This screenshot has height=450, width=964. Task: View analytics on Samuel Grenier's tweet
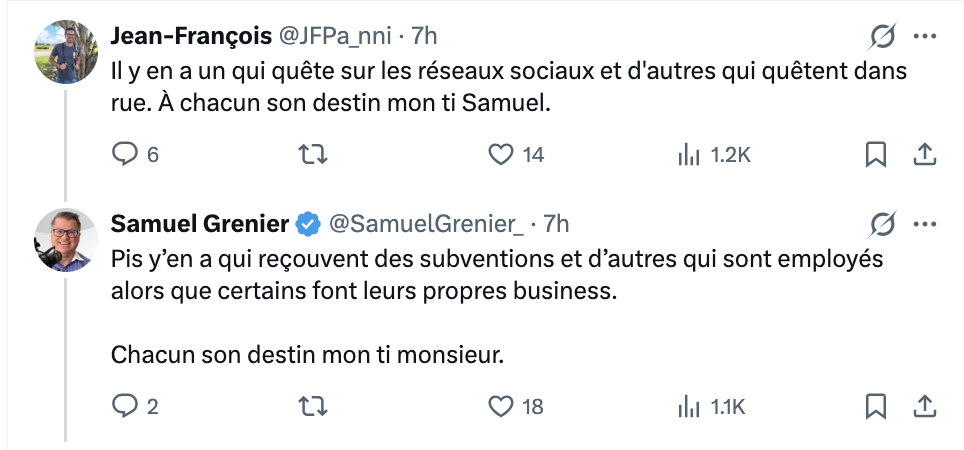click(689, 406)
